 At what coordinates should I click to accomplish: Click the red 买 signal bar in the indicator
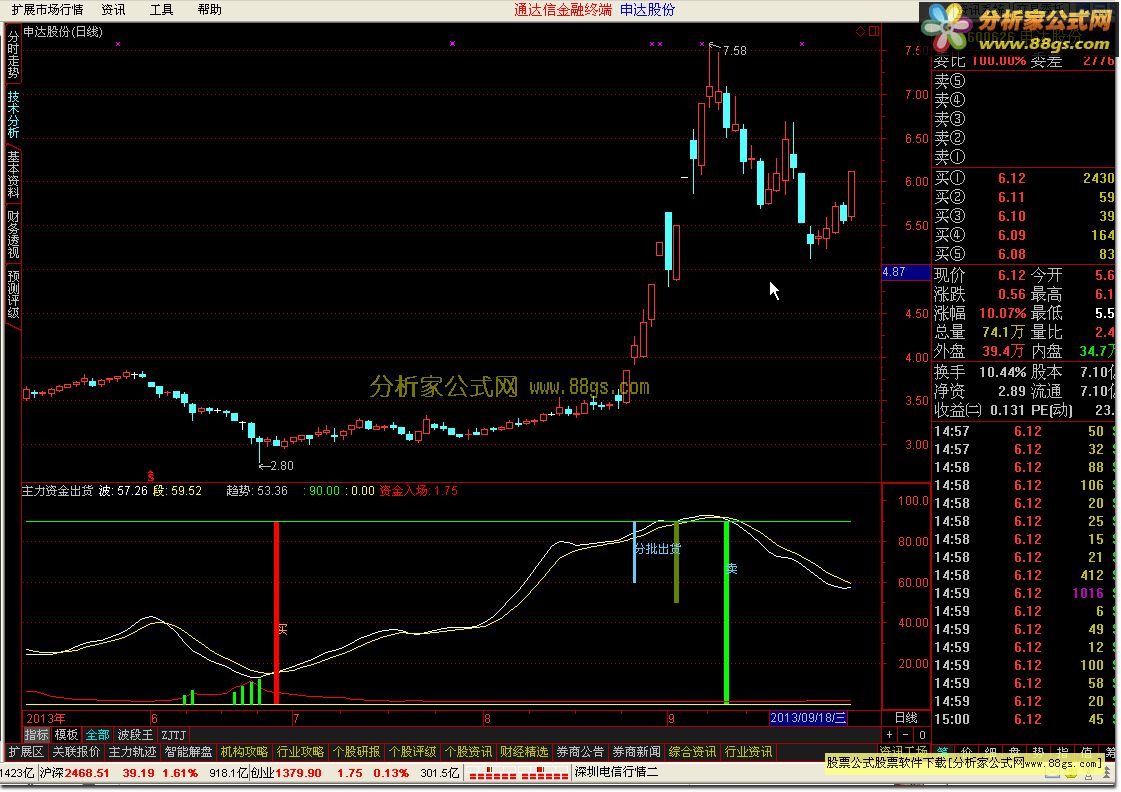(277, 613)
